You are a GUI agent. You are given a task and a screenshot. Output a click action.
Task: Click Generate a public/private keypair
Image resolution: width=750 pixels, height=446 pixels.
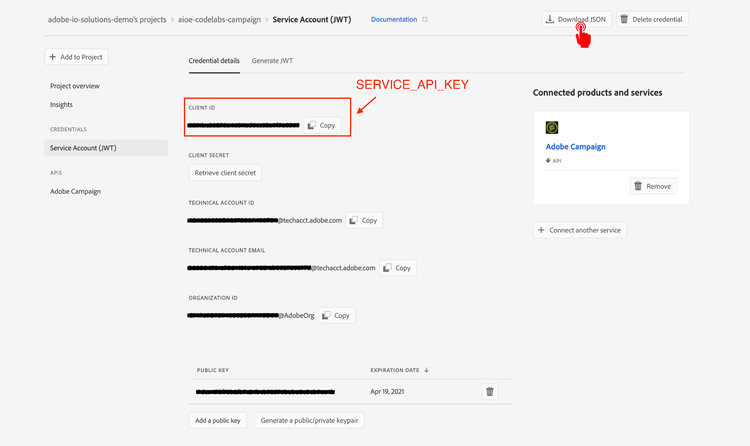coord(309,420)
